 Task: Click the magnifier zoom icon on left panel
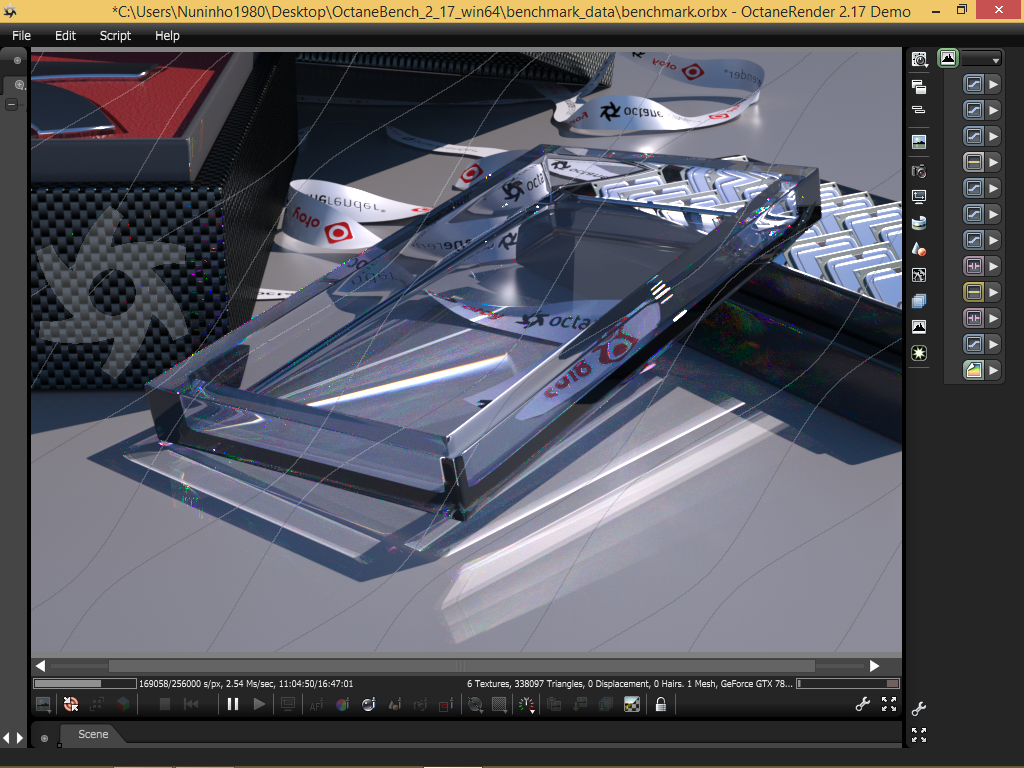19,85
